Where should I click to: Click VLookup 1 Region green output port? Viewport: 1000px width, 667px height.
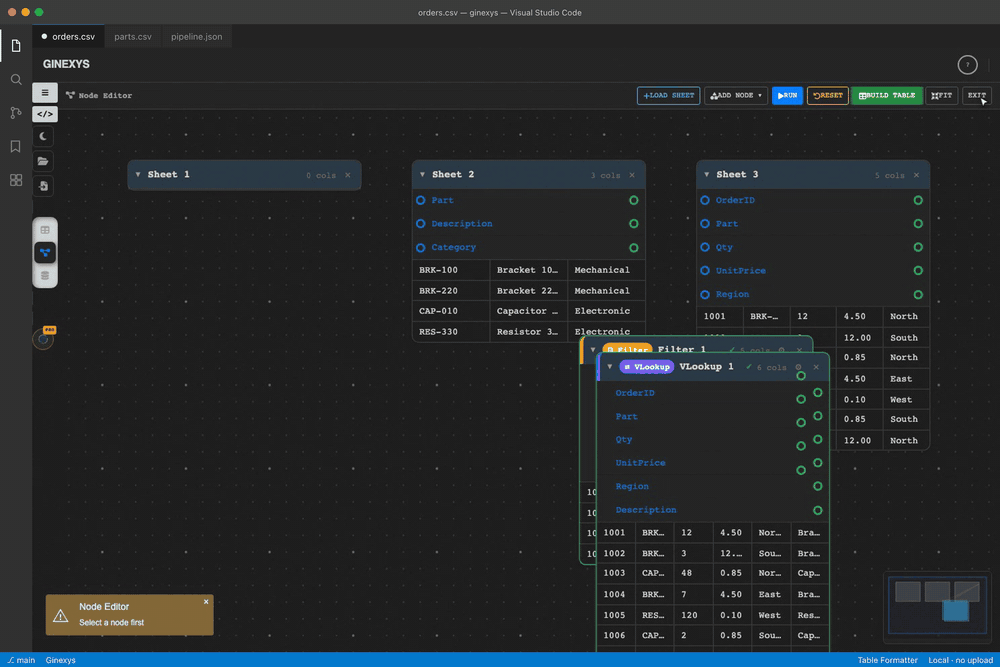(818, 487)
